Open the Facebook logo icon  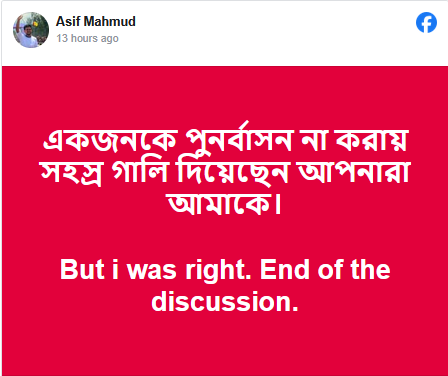tap(426, 23)
